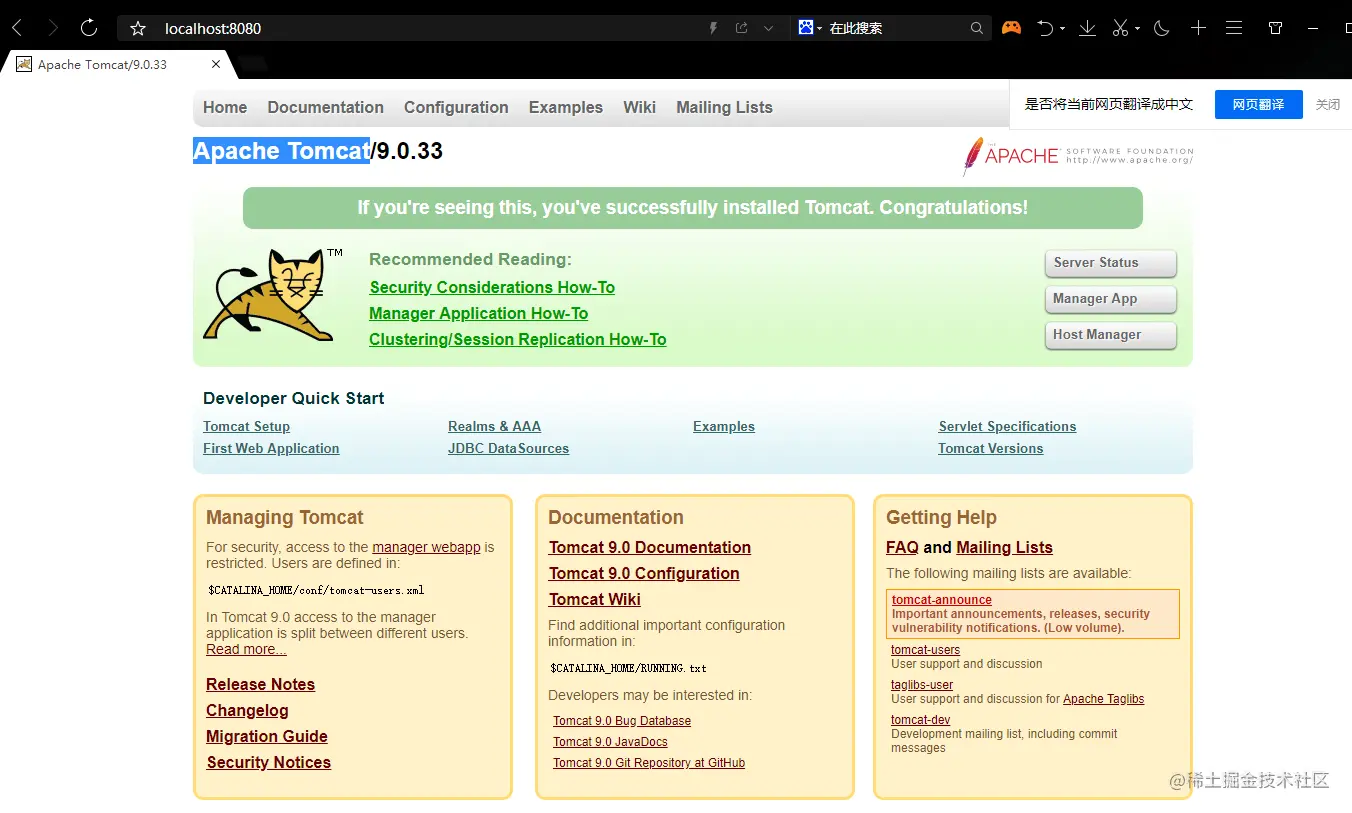Viewport: 1352px width, 813px height.
Task: Open Clustering/Session Replication How-To link
Action: coord(517,339)
